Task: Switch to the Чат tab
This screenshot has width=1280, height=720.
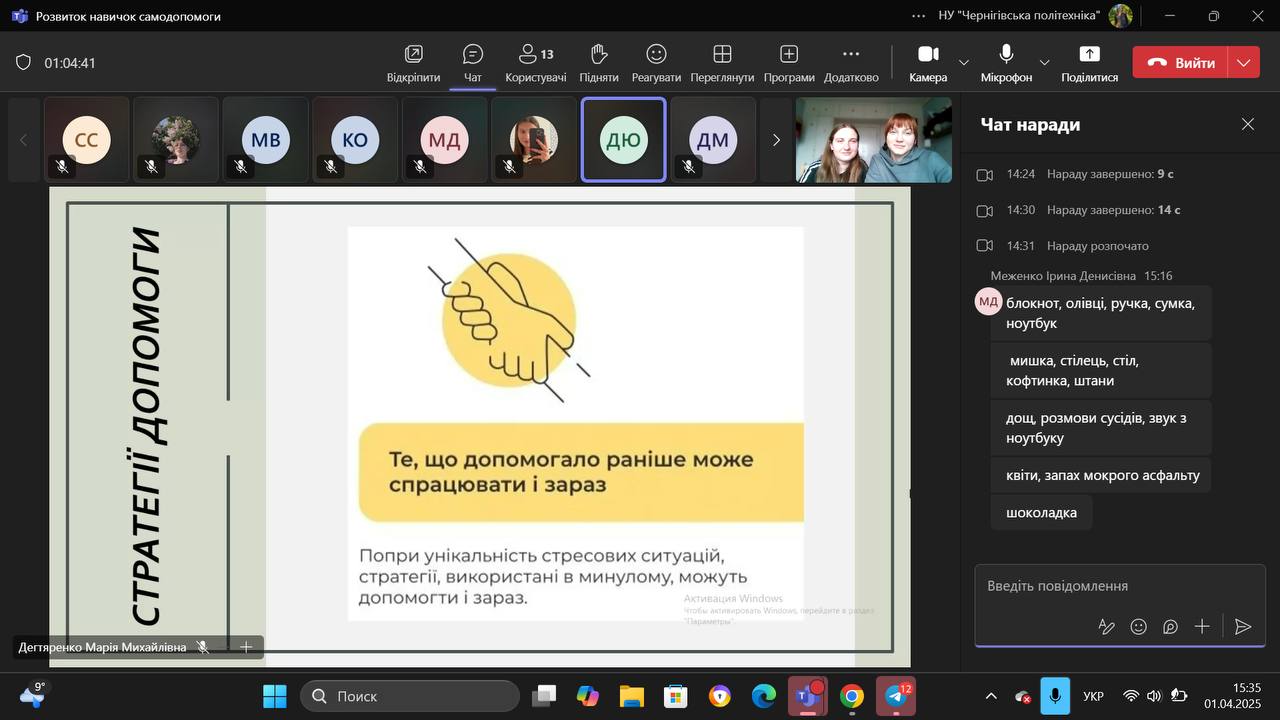Action: point(473,62)
